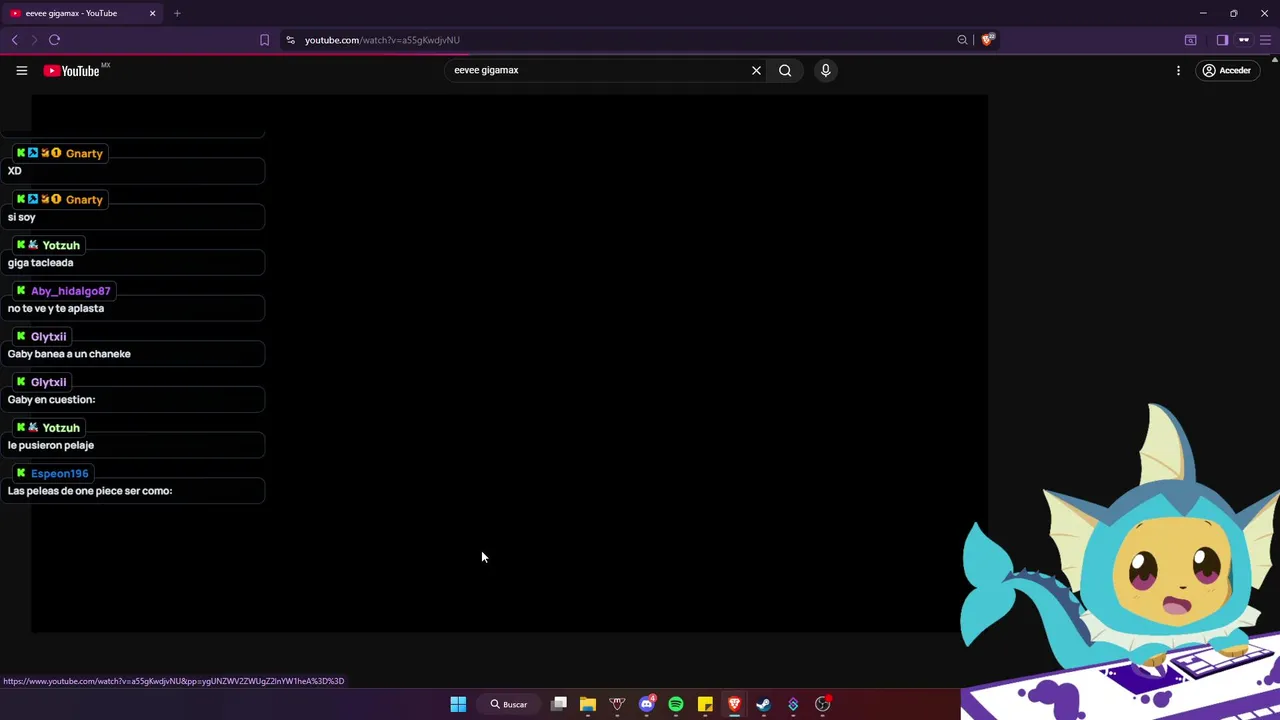
Task: Submit search with the magnifier button
Action: click(x=785, y=70)
